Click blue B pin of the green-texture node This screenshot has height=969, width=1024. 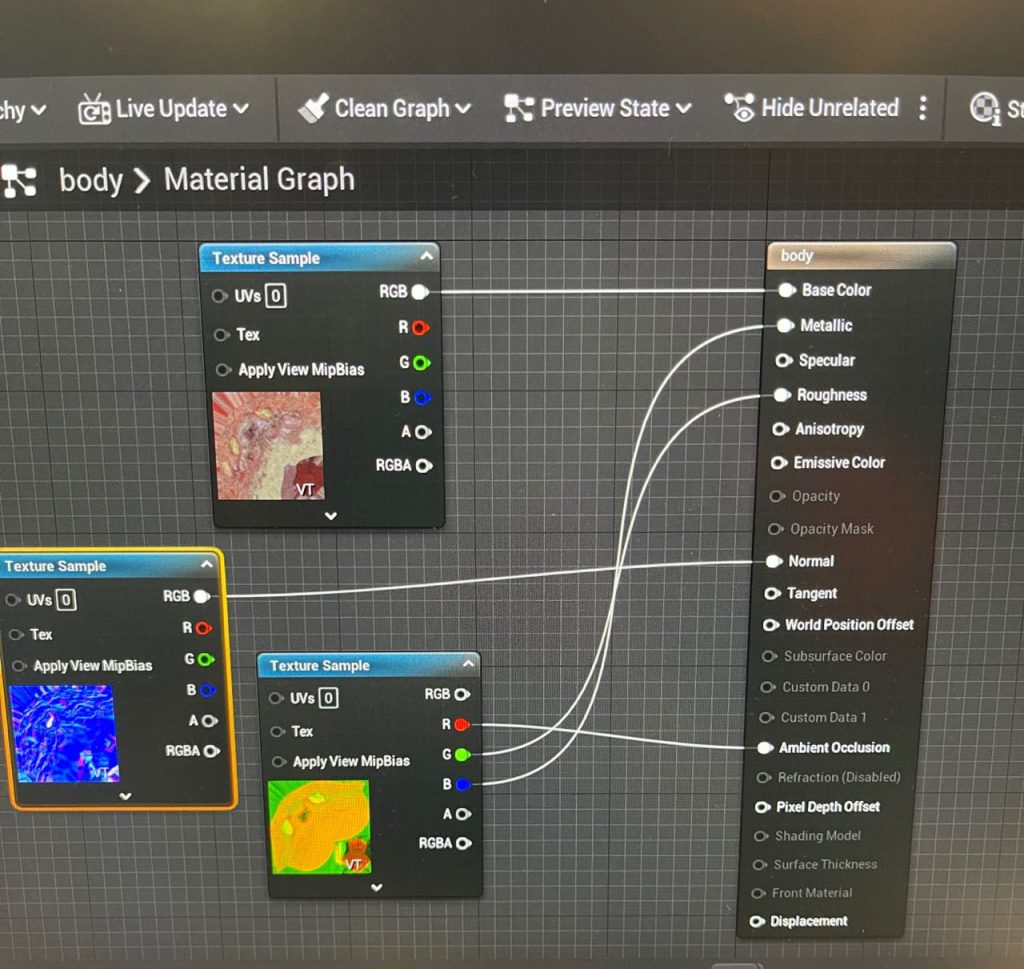(x=463, y=784)
